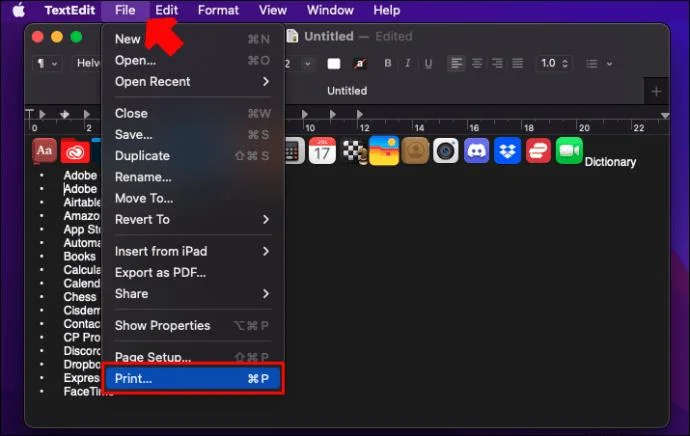Viewport: 690px width, 436px height.
Task: Click the FaceTime app icon
Action: pos(569,151)
